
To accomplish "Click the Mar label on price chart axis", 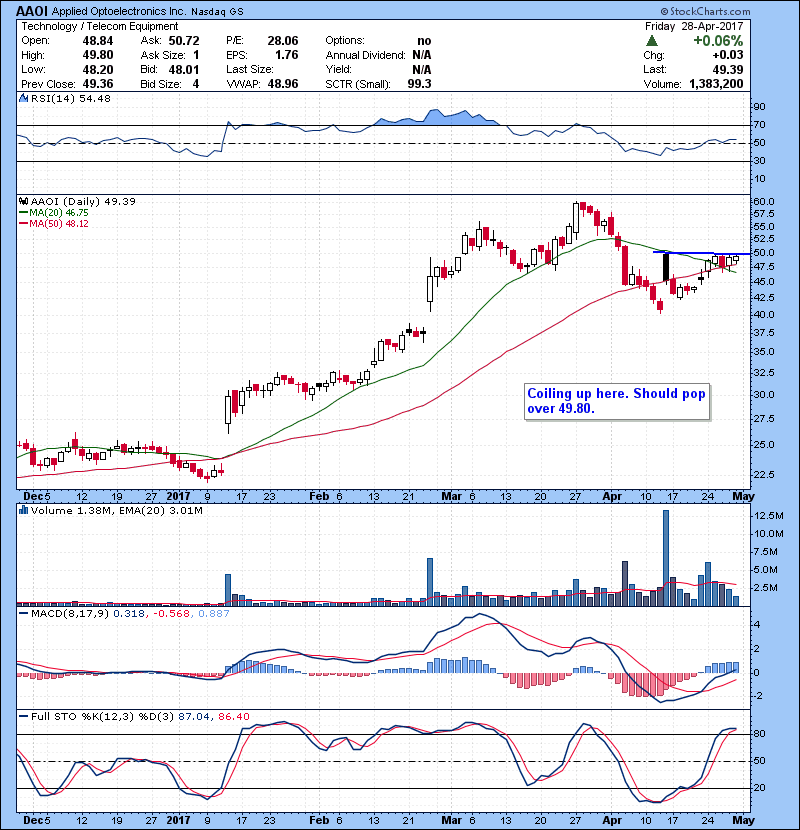I will tap(452, 497).
